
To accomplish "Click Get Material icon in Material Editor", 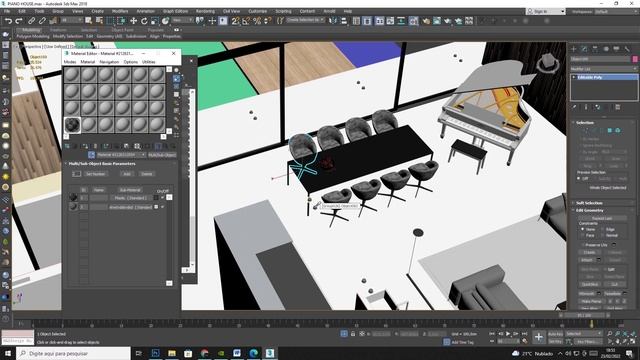I will click(67, 146).
